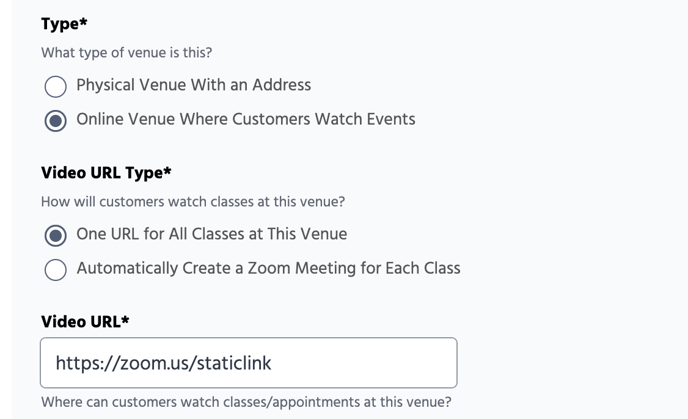Click the 'One URL for All Classes at This Venue' label
Screen dimensions: 688x419
click(211, 234)
